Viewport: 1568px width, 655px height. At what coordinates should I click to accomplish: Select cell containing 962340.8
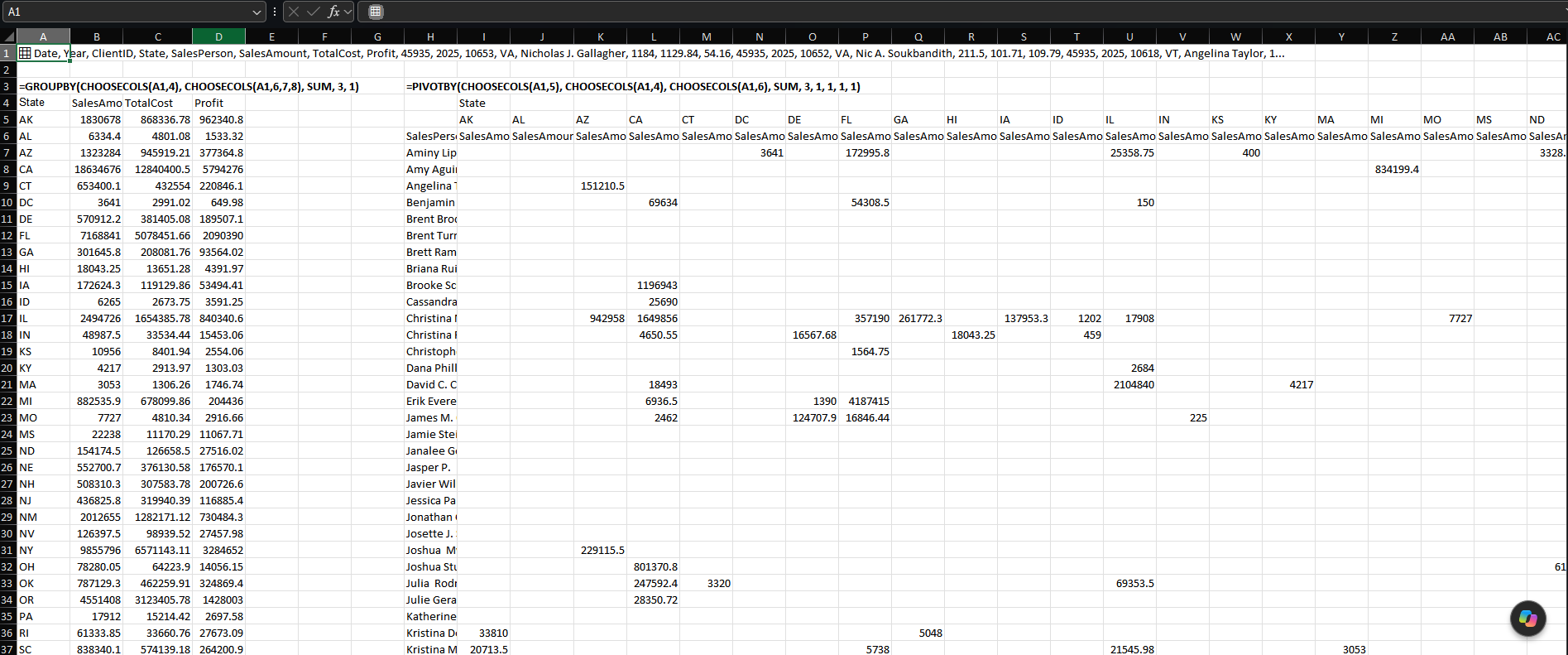(x=218, y=119)
